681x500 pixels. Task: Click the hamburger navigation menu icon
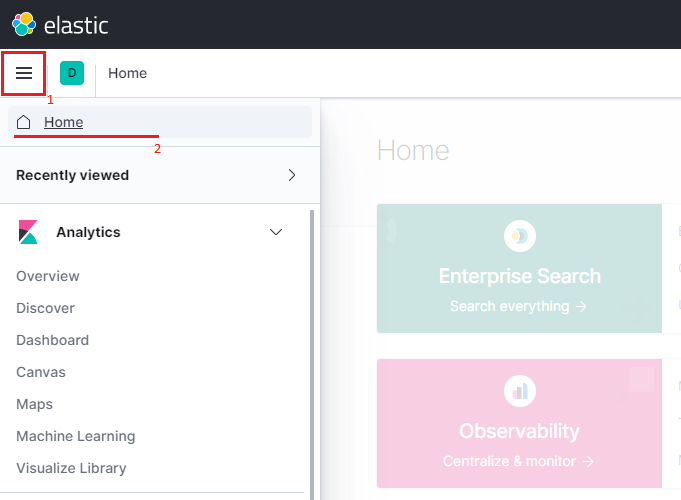[x=24, y=73]
